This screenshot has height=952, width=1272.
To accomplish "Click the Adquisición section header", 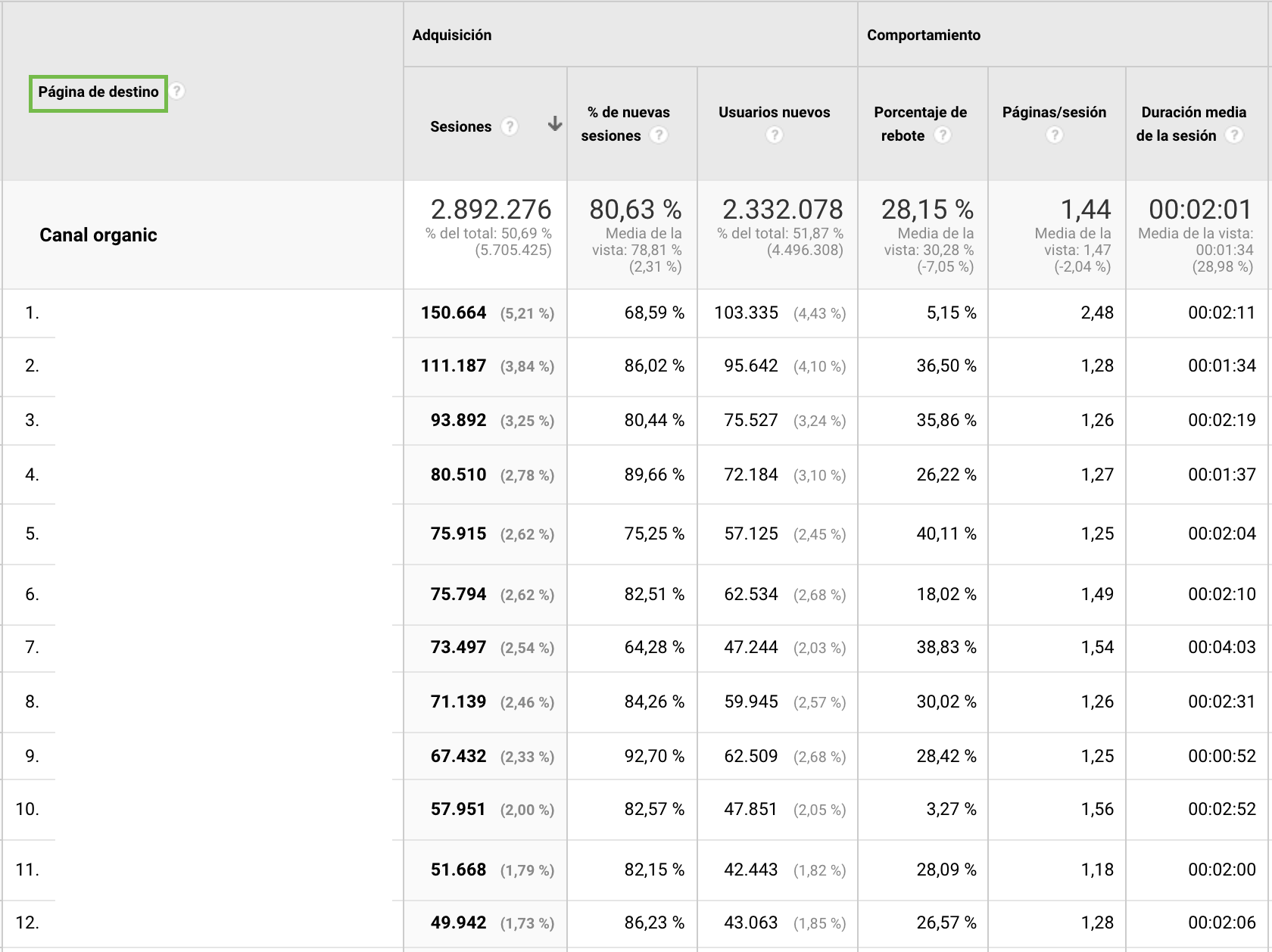I will 450,34.
